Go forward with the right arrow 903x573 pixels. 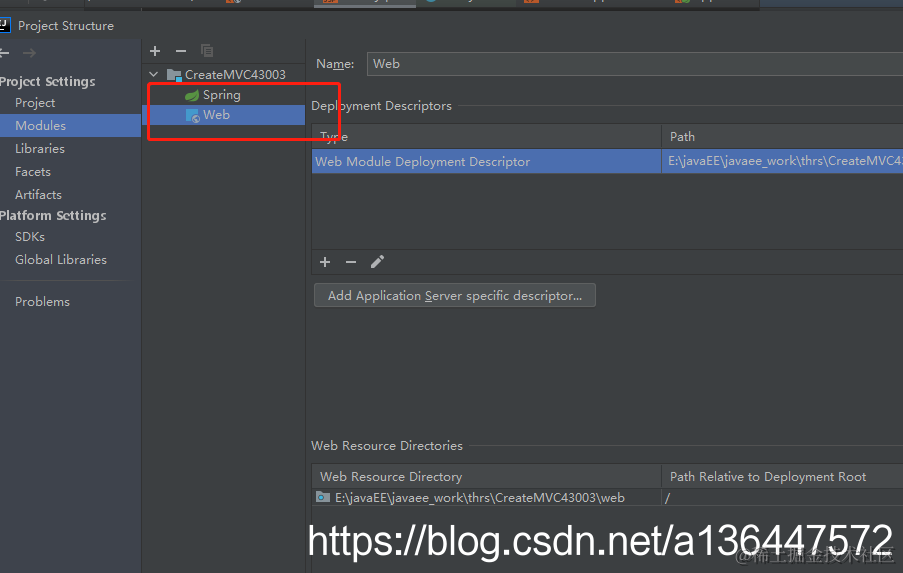(x=29, y=53)
